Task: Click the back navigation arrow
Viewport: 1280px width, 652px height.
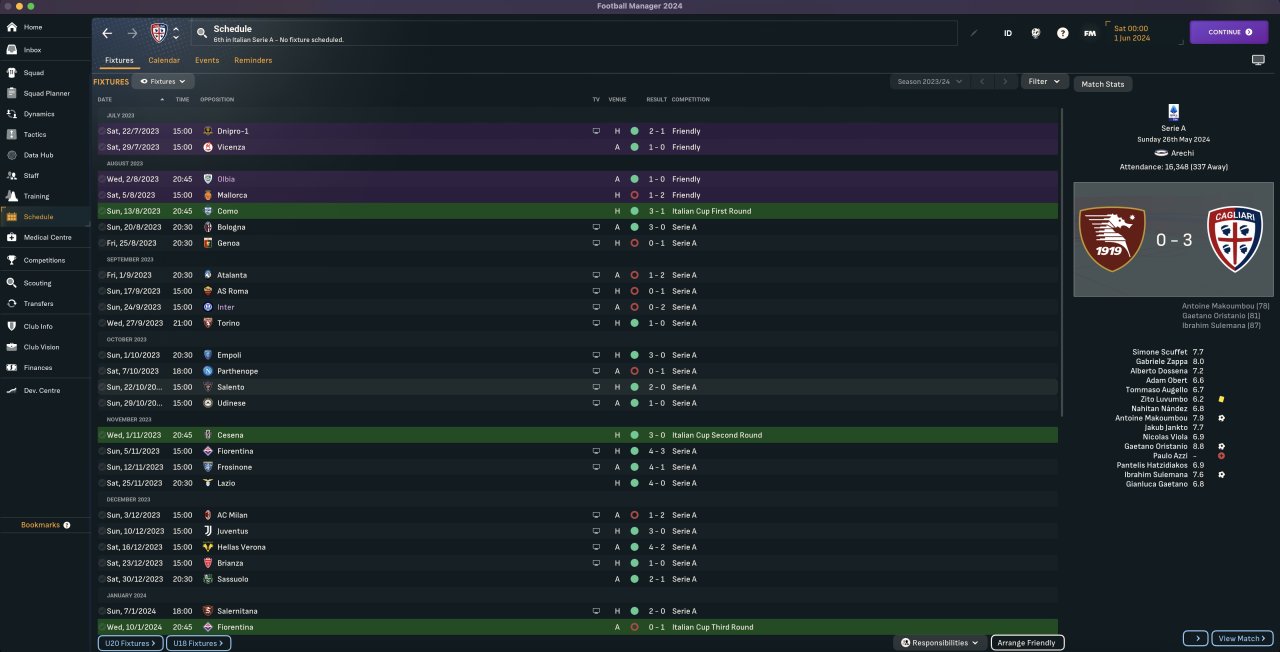Action: pos(107,33)
